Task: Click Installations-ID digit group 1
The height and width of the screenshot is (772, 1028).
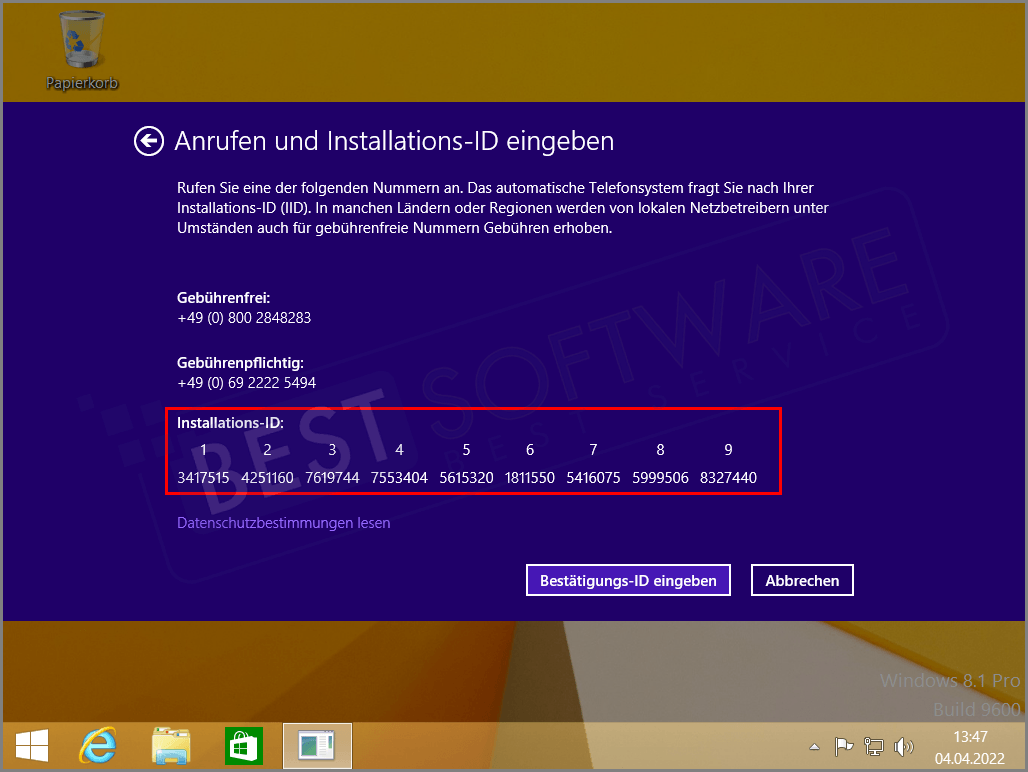Action: pyautogui.click(x=203, y=477)
